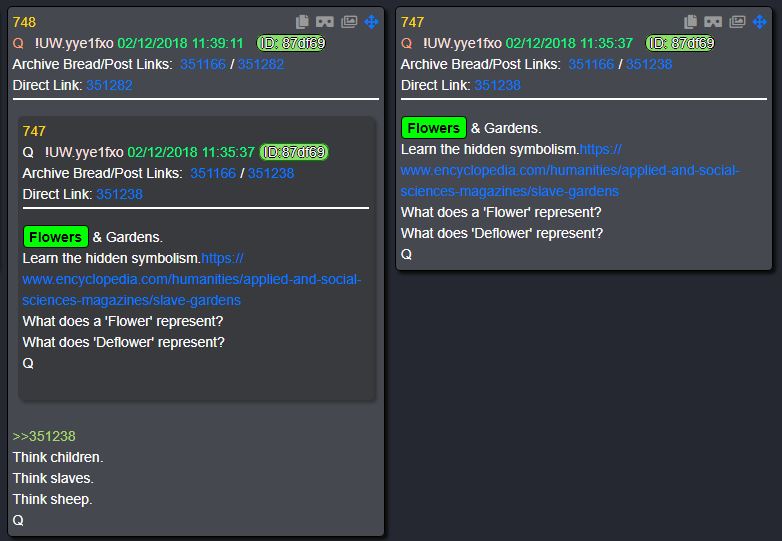782x541 pixels.
Task: Click timestamp 11:35:37 in quoted post 747
Action: (191, 152)
